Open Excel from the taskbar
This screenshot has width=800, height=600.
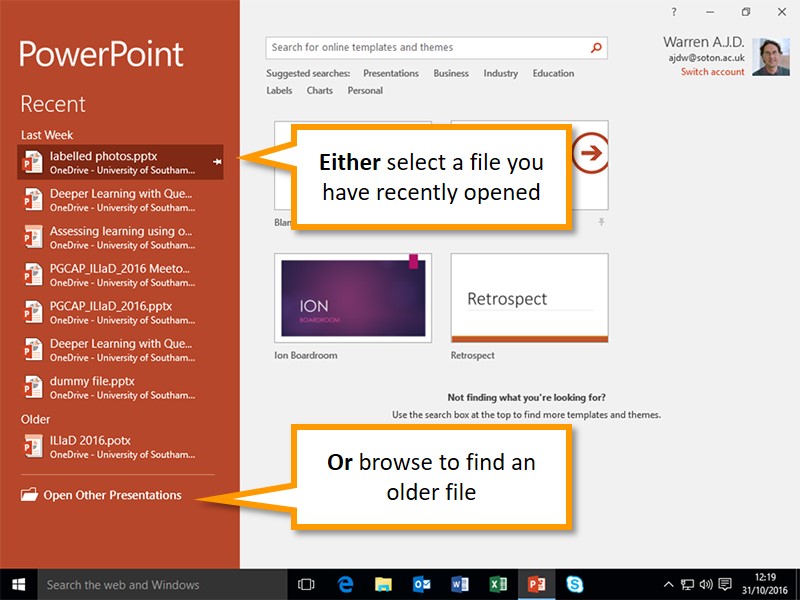pos(498,584)
